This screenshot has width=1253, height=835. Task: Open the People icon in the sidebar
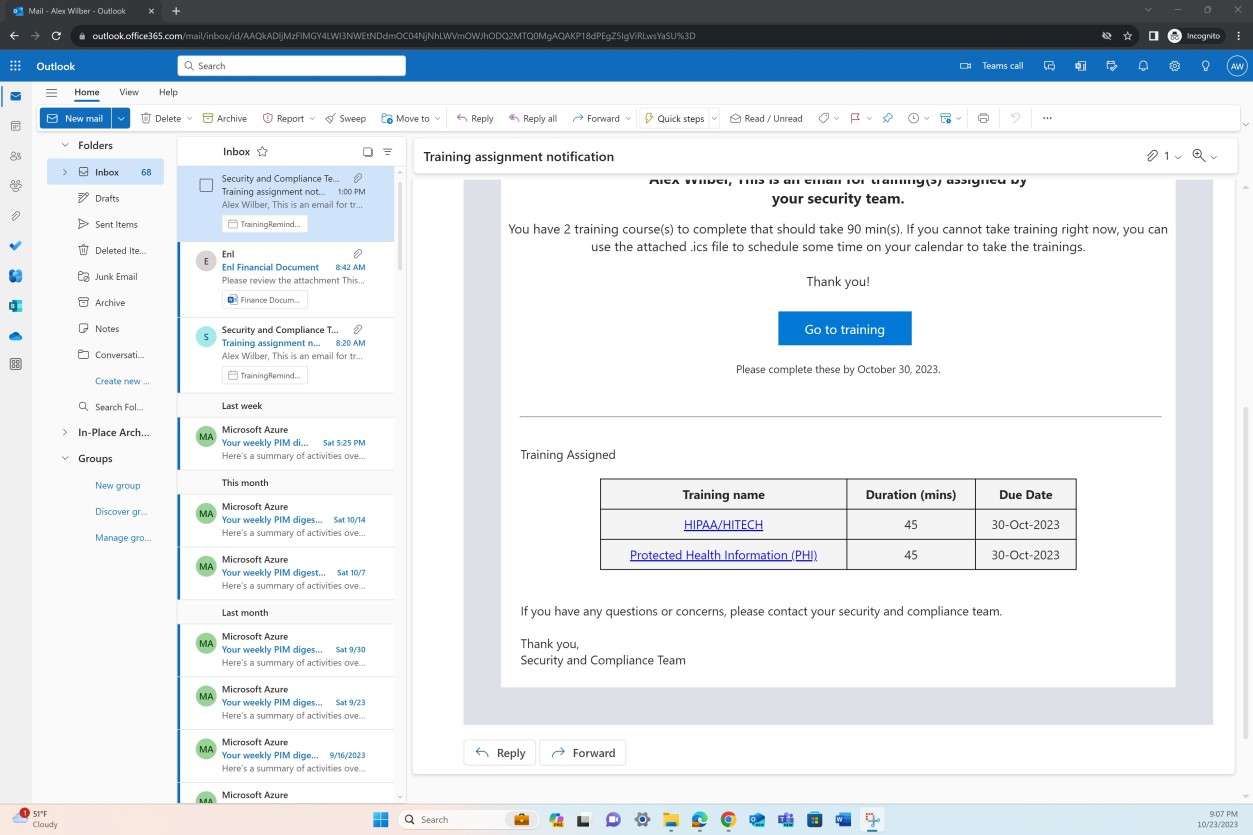(x=13, y=153)
